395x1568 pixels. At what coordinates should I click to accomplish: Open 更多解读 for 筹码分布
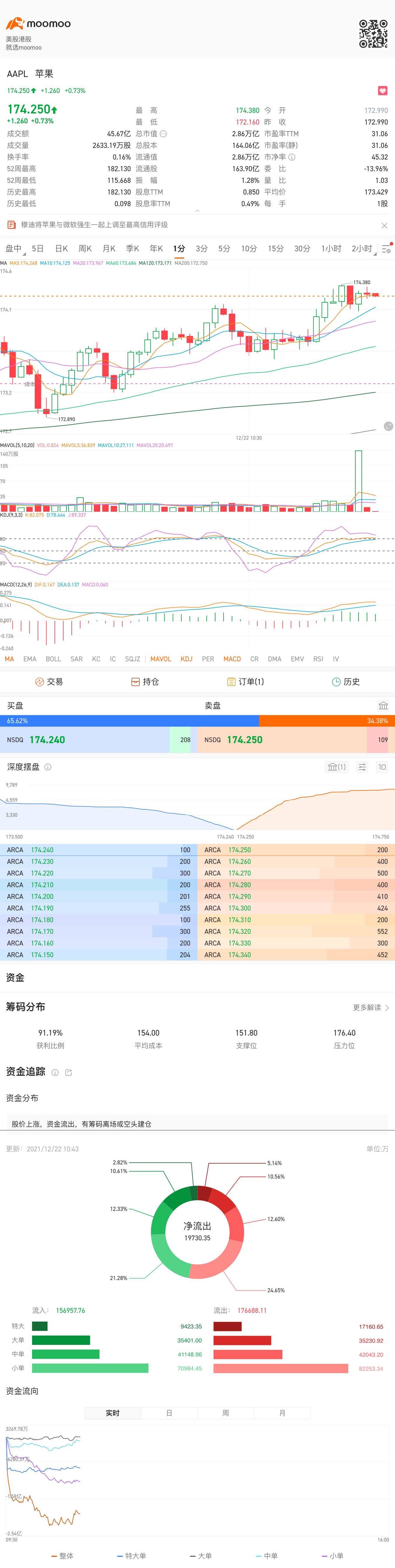tap(371, 1007)
